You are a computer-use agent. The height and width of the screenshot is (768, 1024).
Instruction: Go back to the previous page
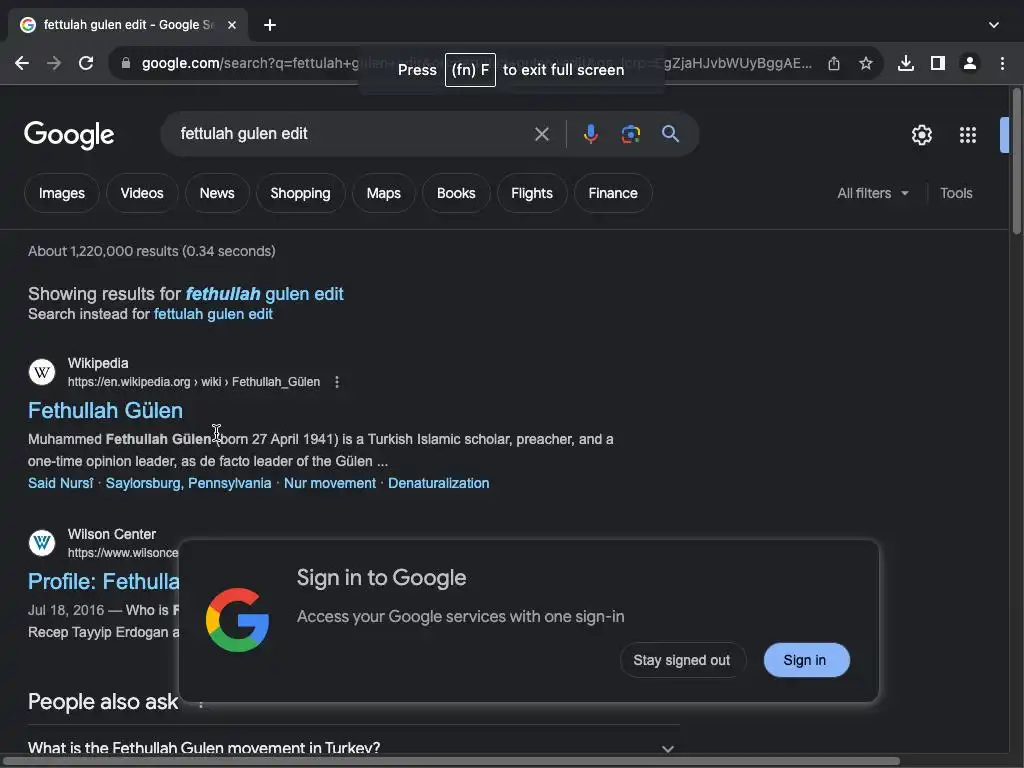coord(22,63)
